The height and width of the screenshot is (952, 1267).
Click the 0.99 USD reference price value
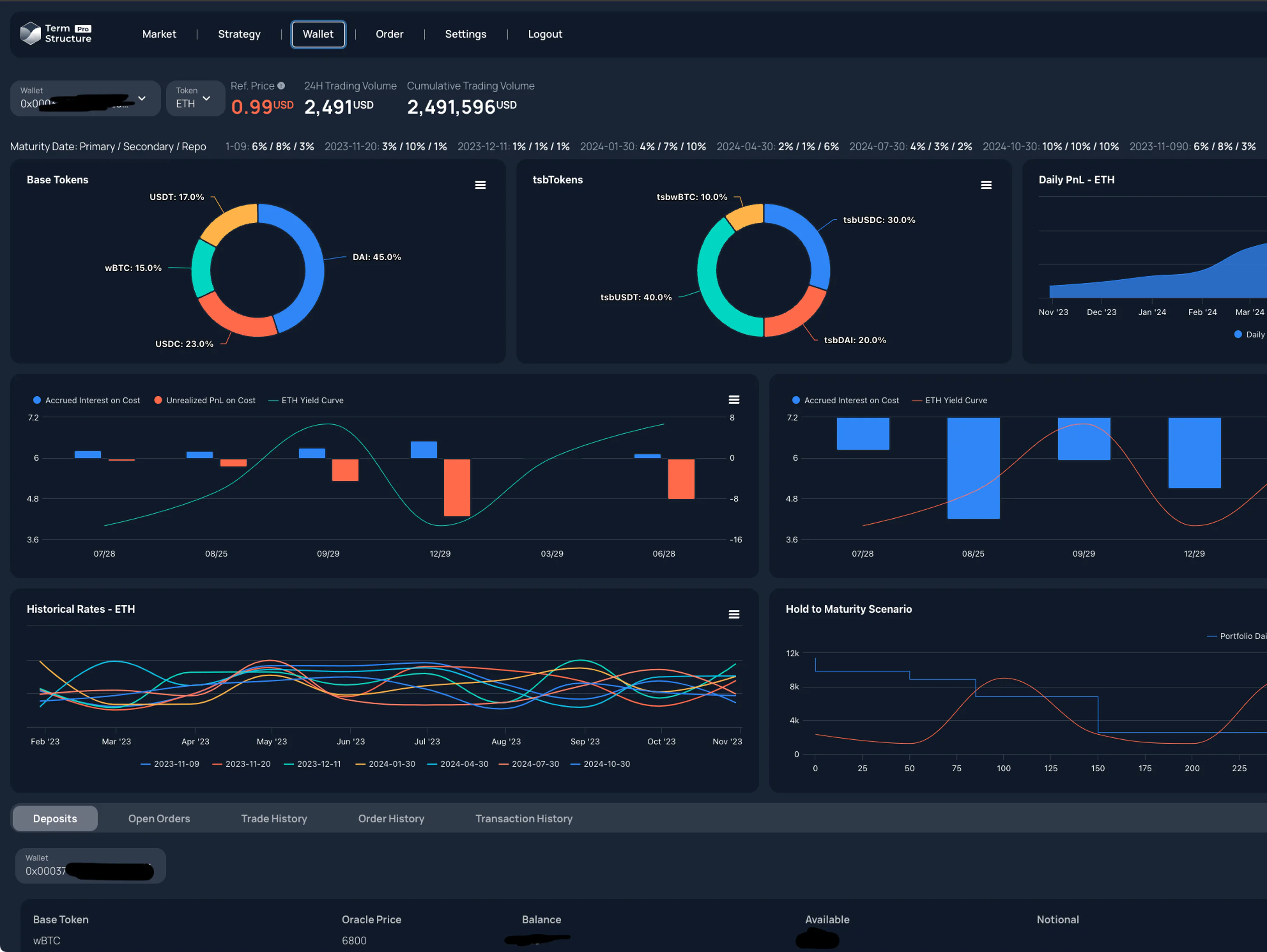[x=262, y=107]
